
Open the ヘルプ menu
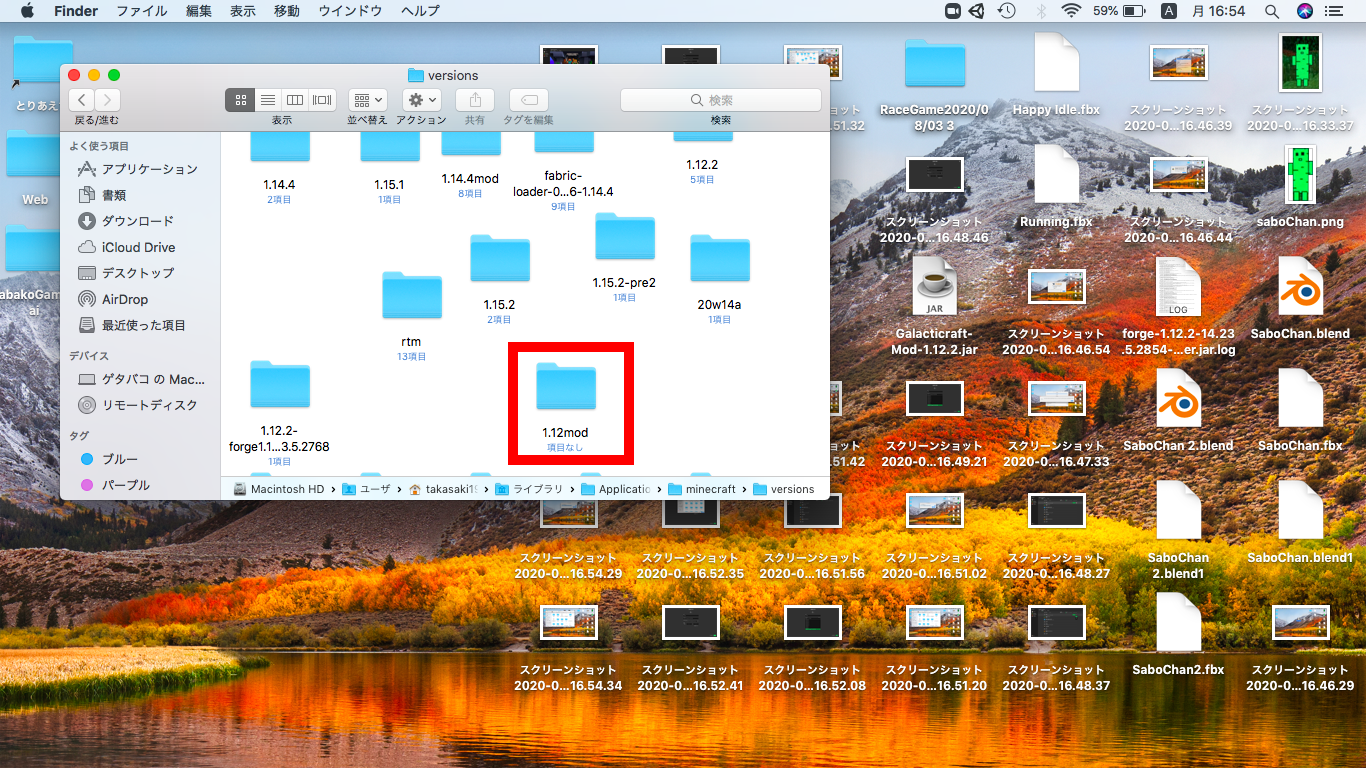(x=420, y=11)
